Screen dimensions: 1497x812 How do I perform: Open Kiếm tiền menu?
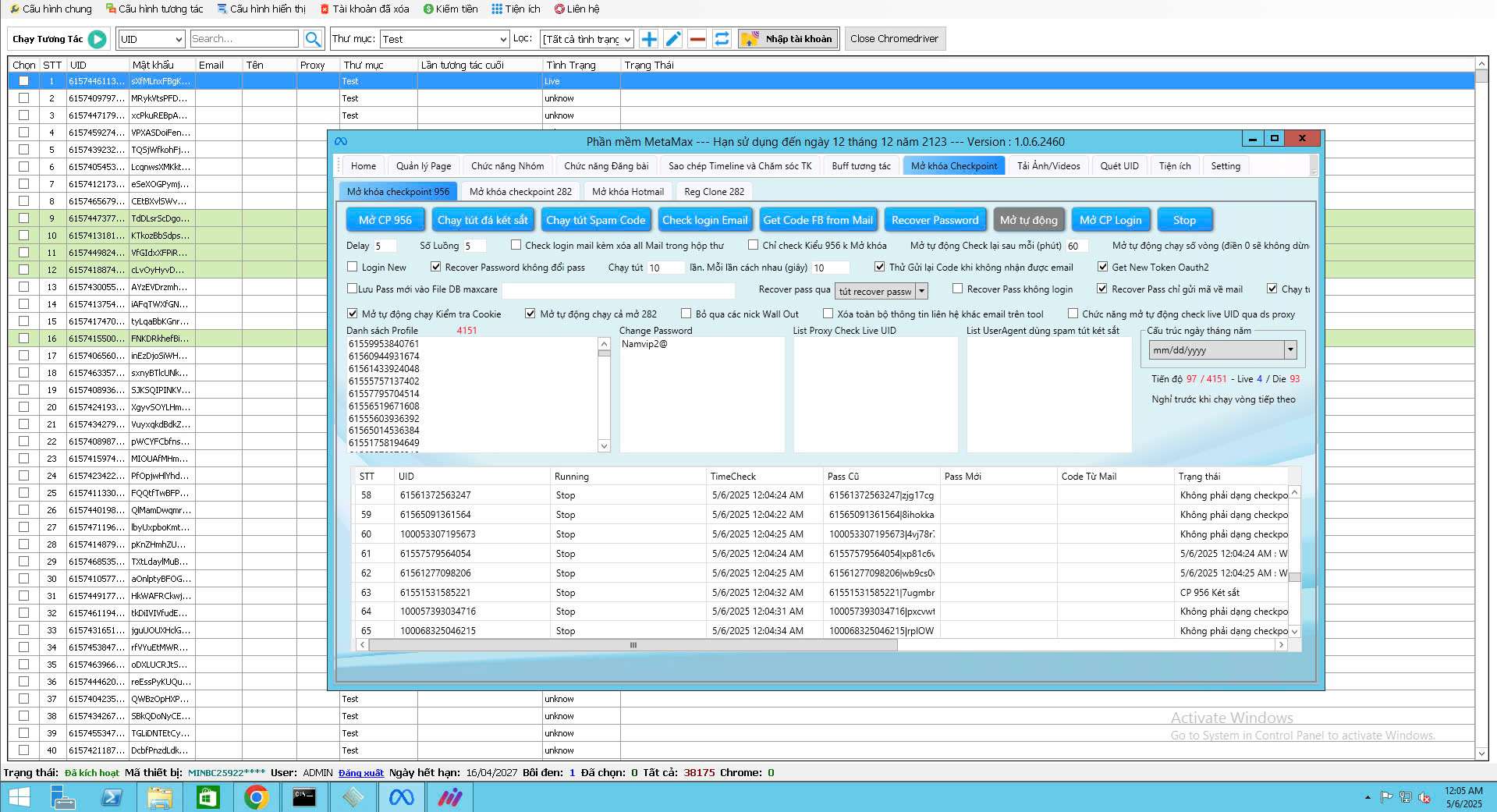(x=451, y=9)
